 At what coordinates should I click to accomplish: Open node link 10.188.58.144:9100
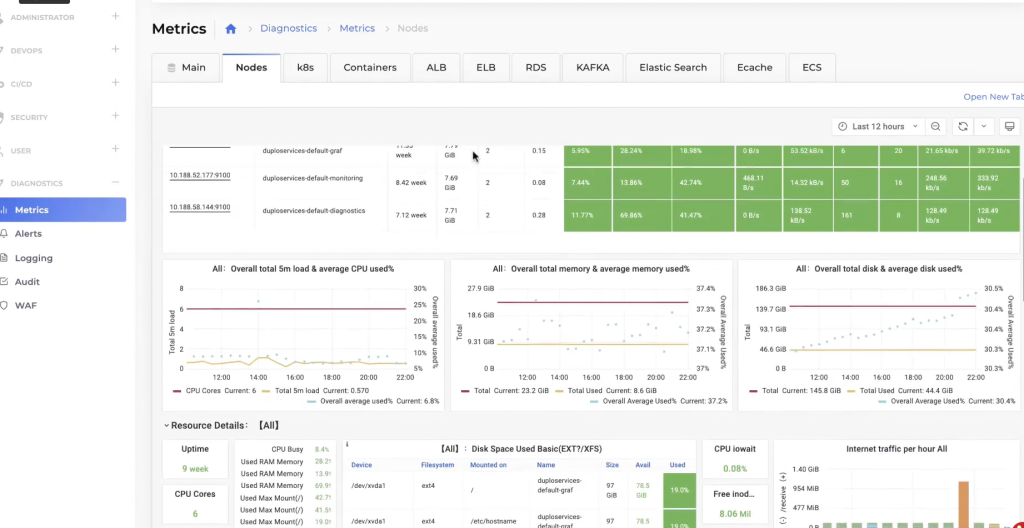(x=199, y=207)
